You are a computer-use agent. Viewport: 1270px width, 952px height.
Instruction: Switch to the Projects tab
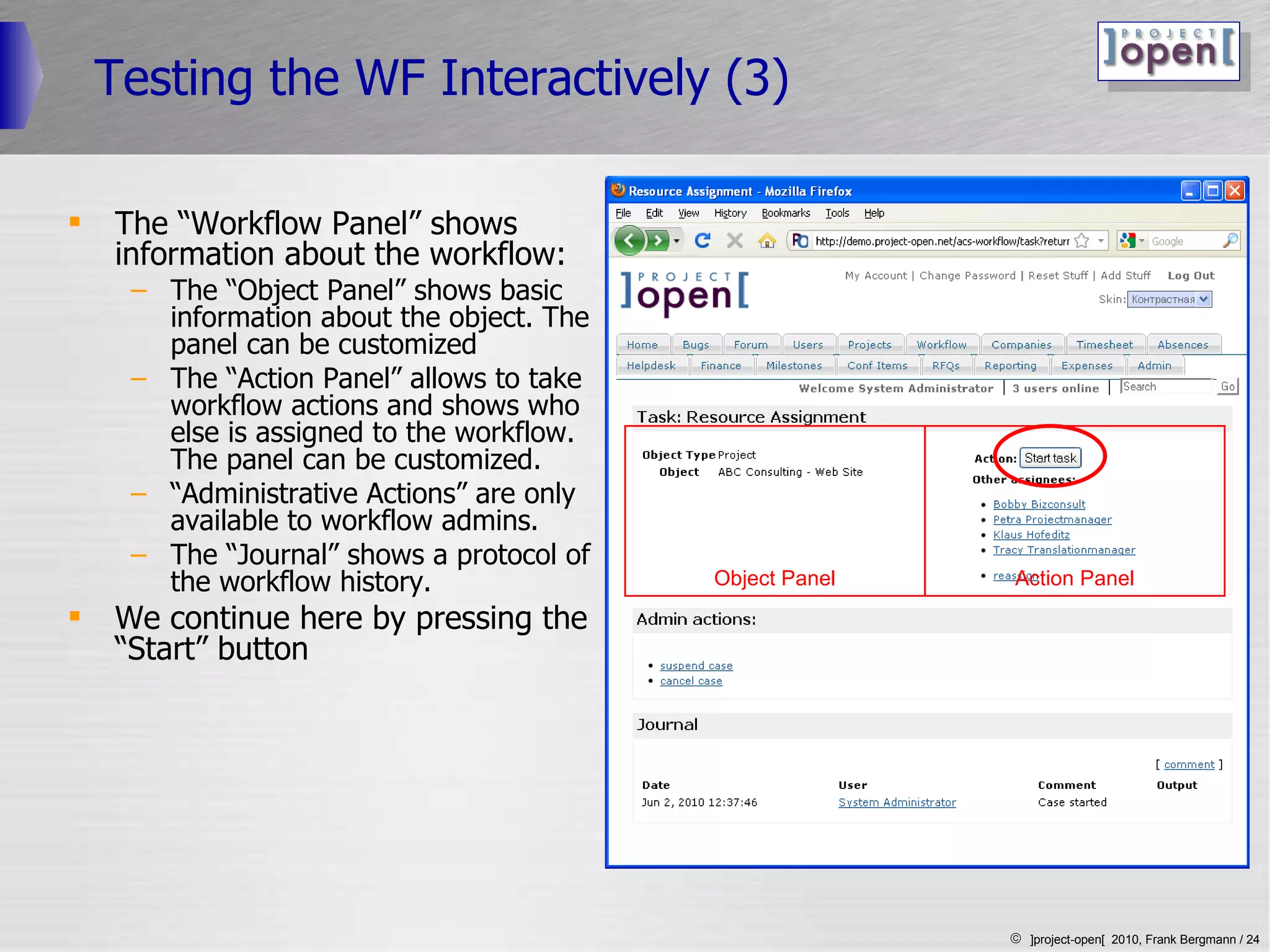coord(869,345)
